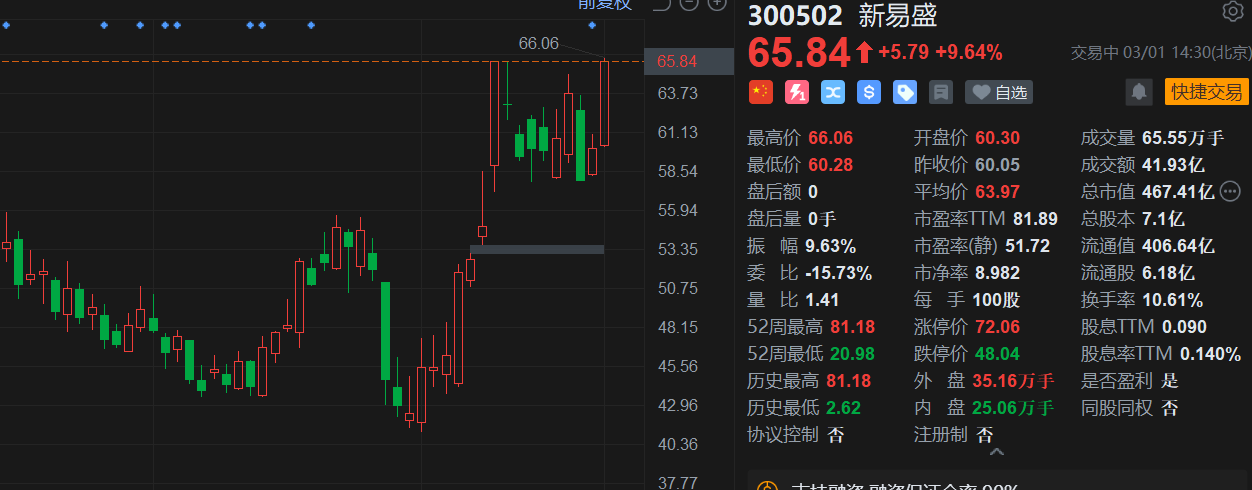Click the 66.06 high price chart label
The height and width of the screenshot is (490, 1252).
[538, 44]
